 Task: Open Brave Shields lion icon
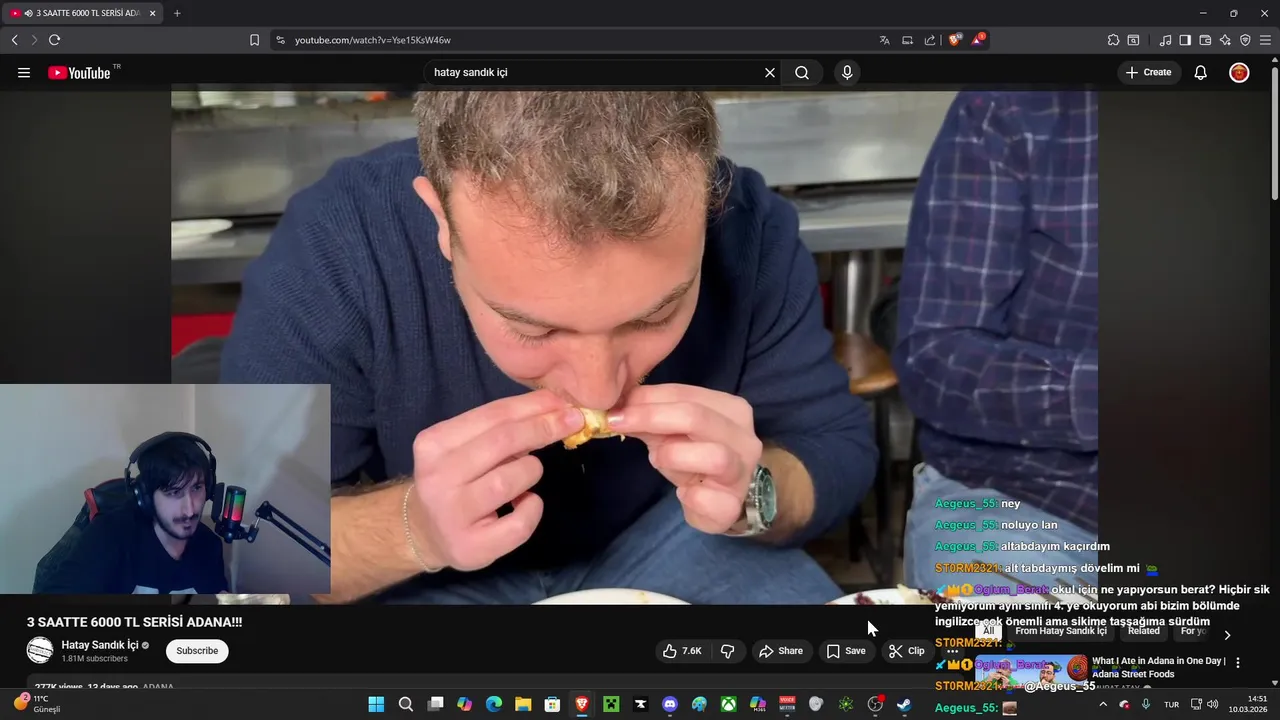(955, 40)
